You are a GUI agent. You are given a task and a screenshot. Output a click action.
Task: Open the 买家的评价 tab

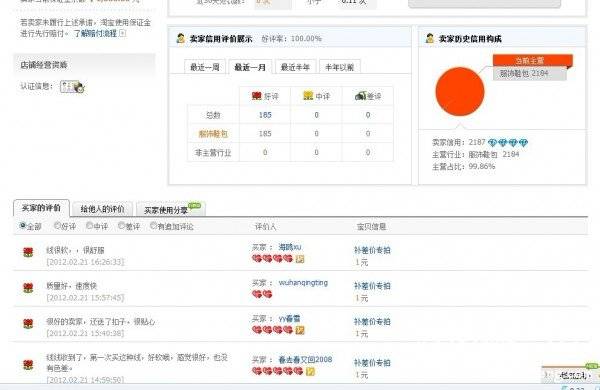pyautogui.click(x=41, y=208)
